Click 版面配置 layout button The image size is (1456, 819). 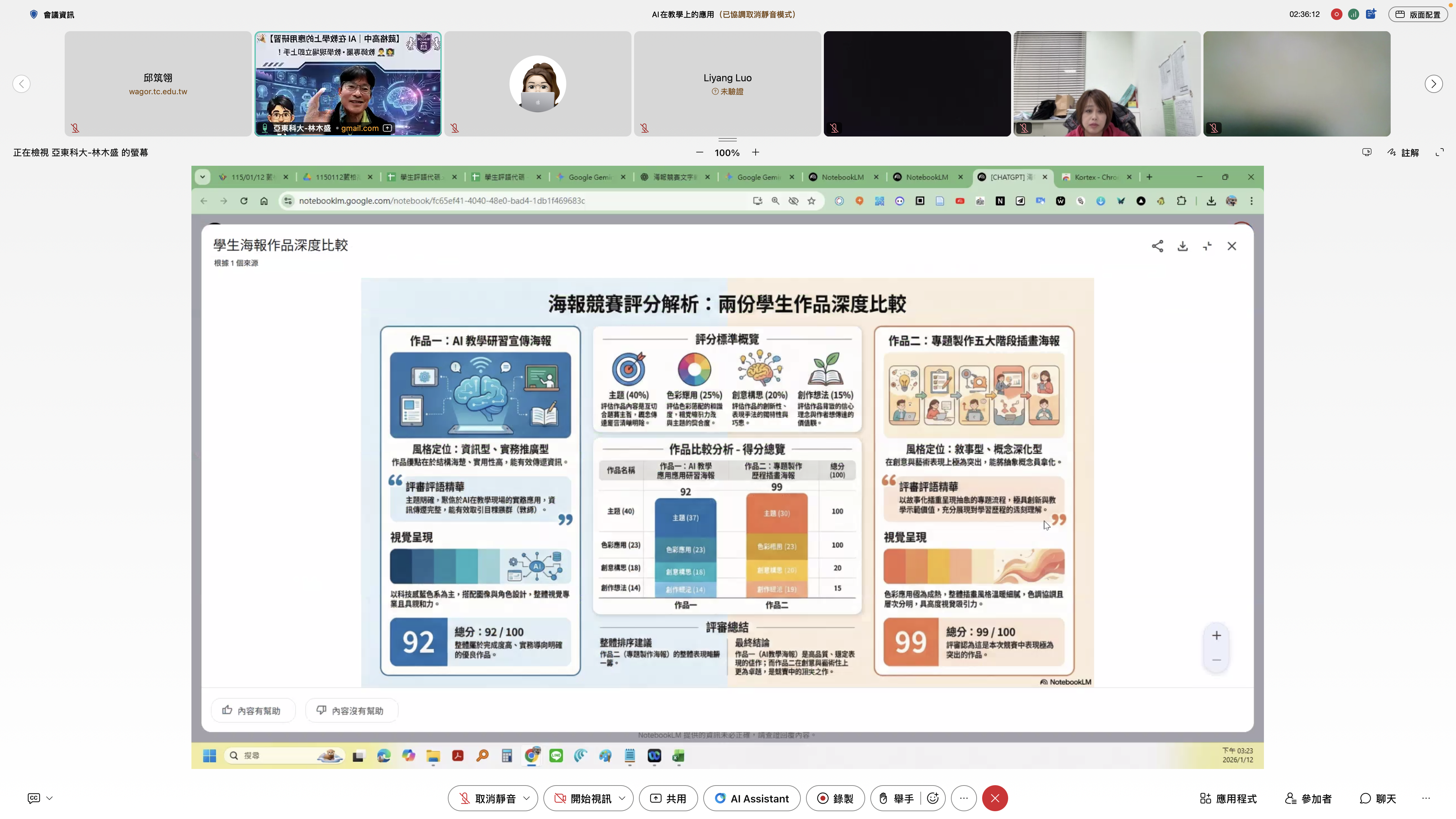[x=1418, y=15]
